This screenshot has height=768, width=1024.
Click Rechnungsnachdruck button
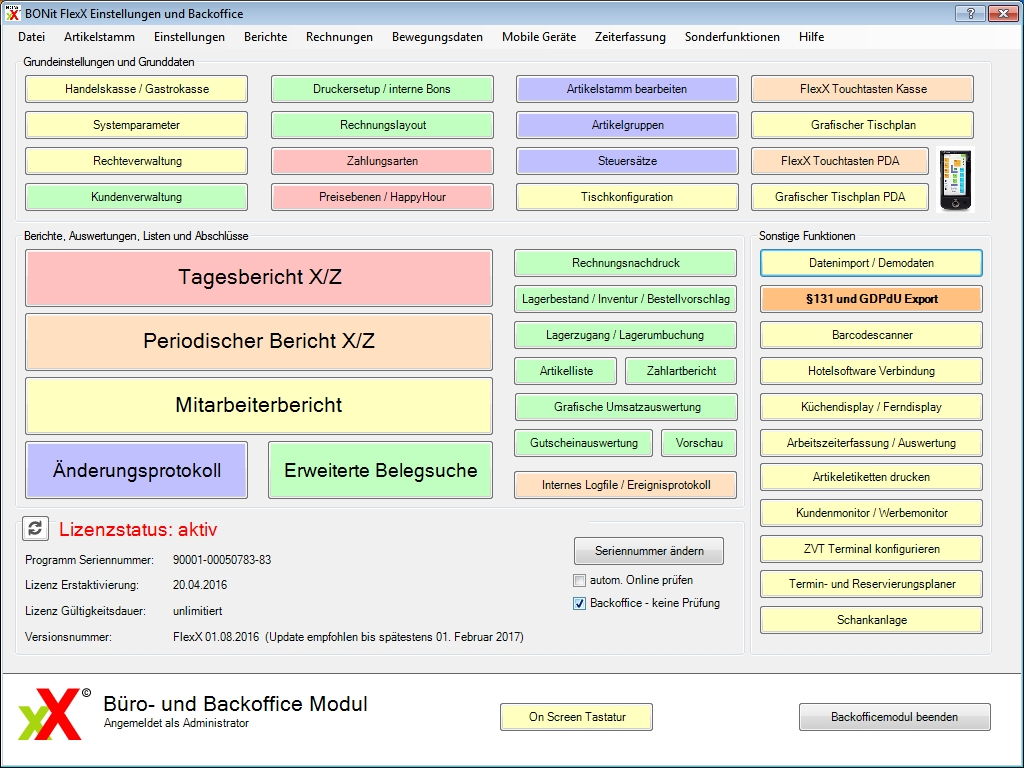coord(626,263)
